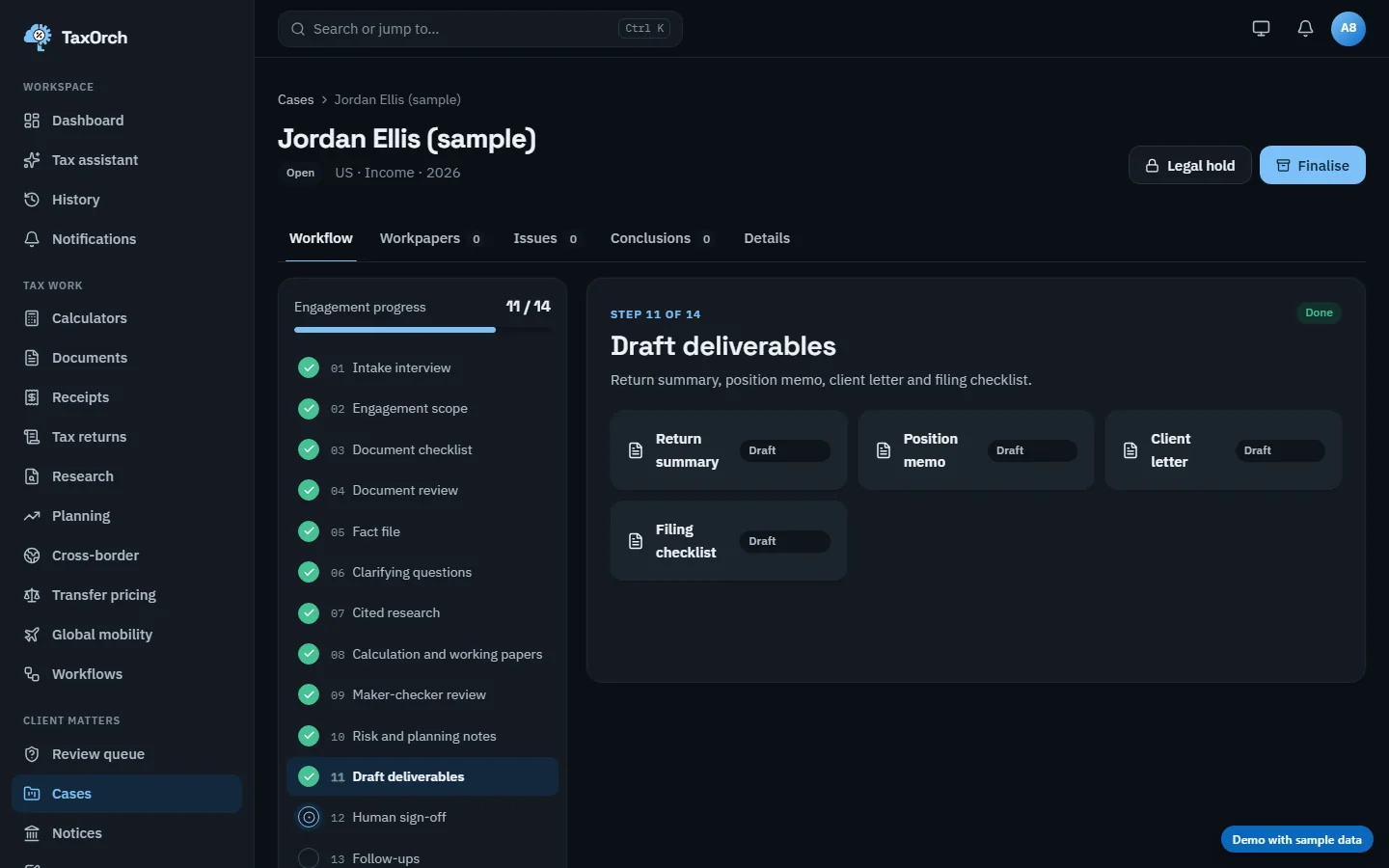This screenshot has width=1389, height=868.
Task: Click the Cited research completed checkmark
Action: coord(309,613)
